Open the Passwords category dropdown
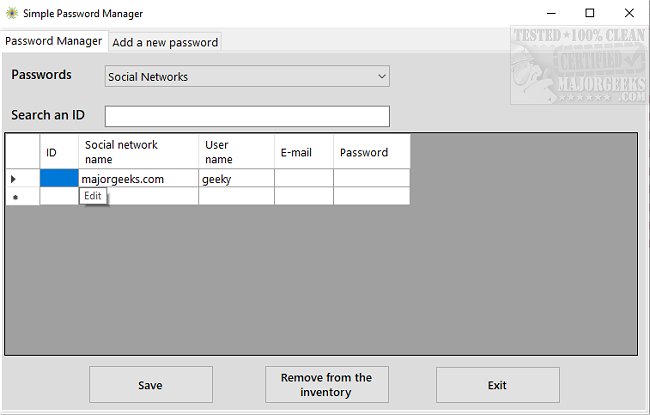 click(247, 76)
